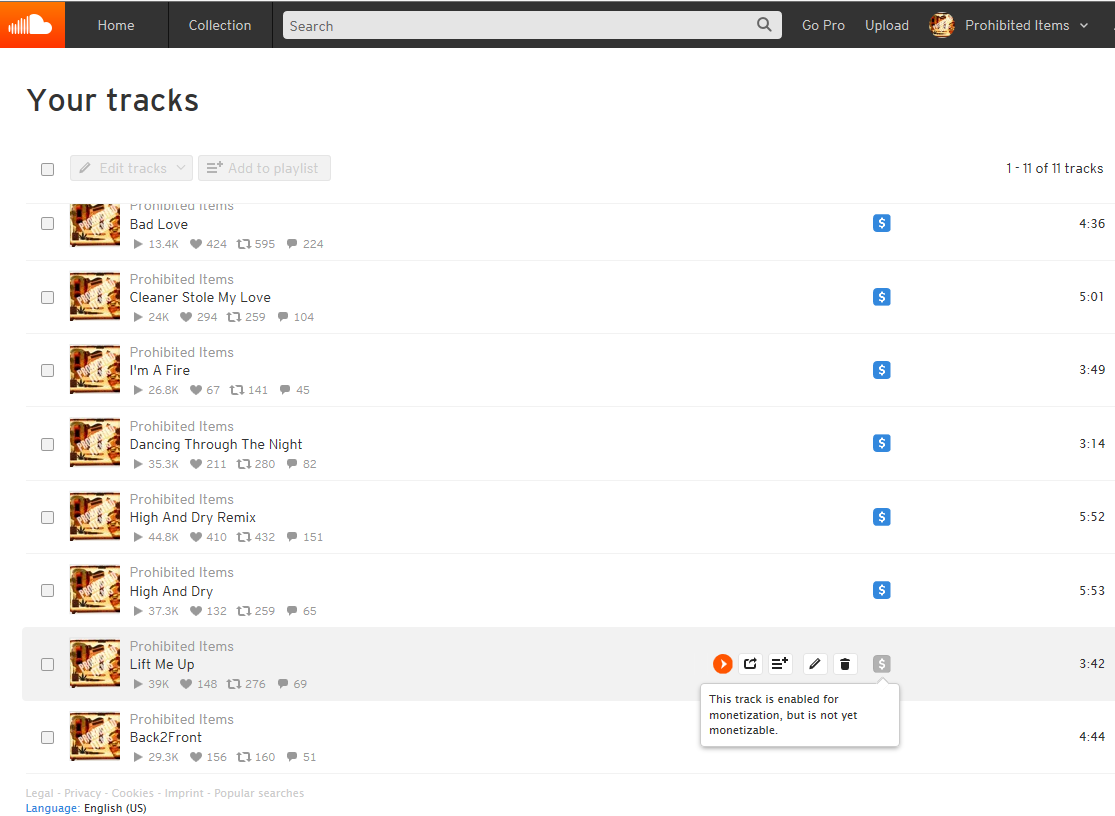
Task: Check the I'm A Fire checkbox
Action: 48,370
